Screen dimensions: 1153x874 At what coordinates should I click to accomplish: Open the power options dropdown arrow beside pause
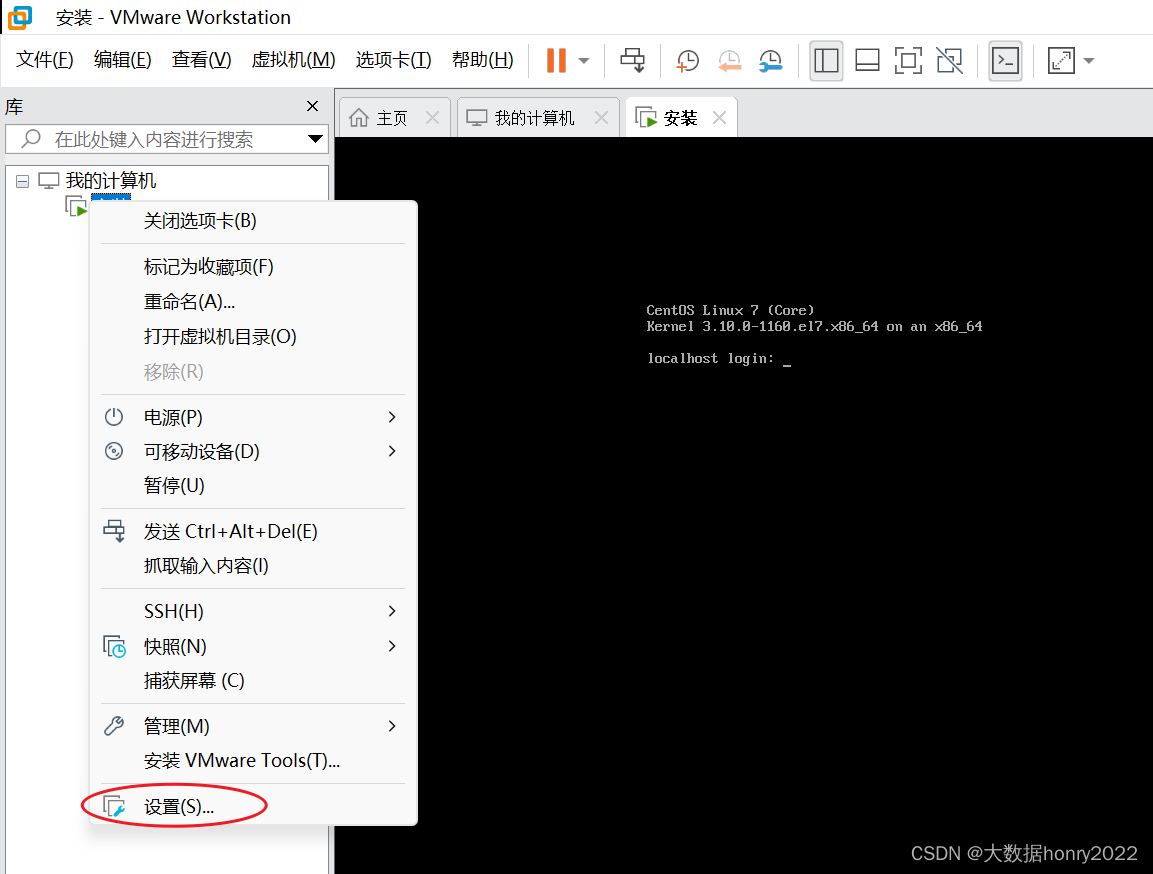584,60
